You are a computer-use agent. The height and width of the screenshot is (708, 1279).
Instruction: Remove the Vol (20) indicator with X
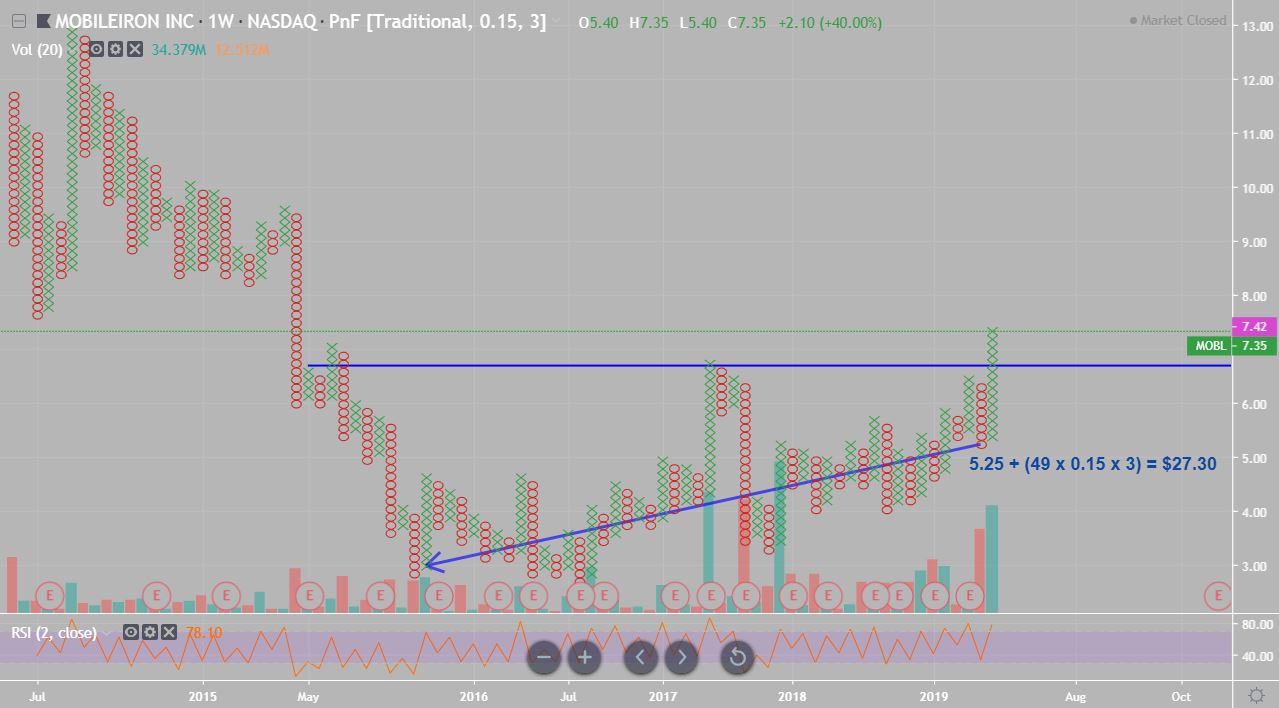click(x=134, y=49)
